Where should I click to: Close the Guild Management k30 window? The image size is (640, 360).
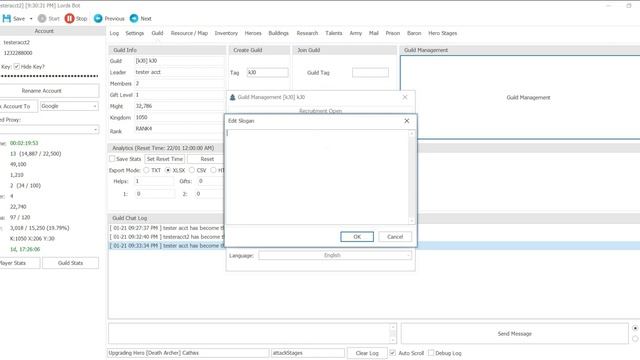[405, 97]
